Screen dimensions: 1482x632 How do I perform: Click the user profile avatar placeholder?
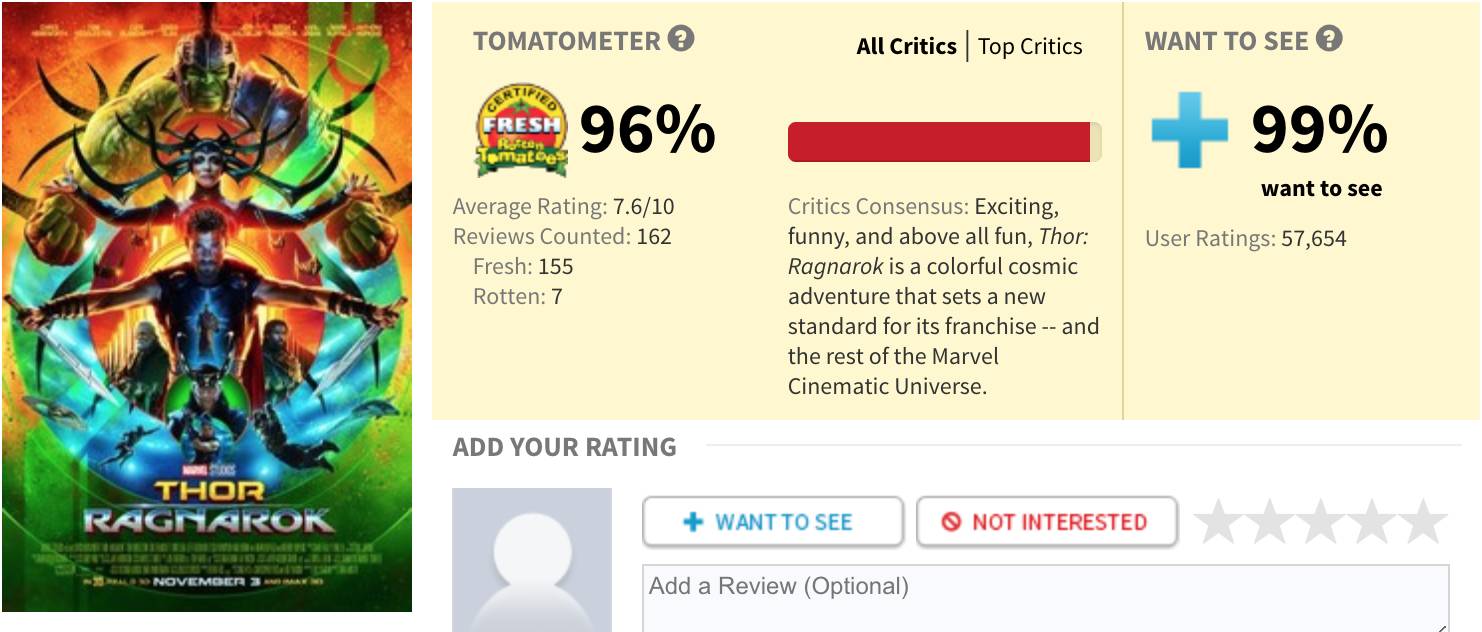pyautogui.click(x=531, y=560)
